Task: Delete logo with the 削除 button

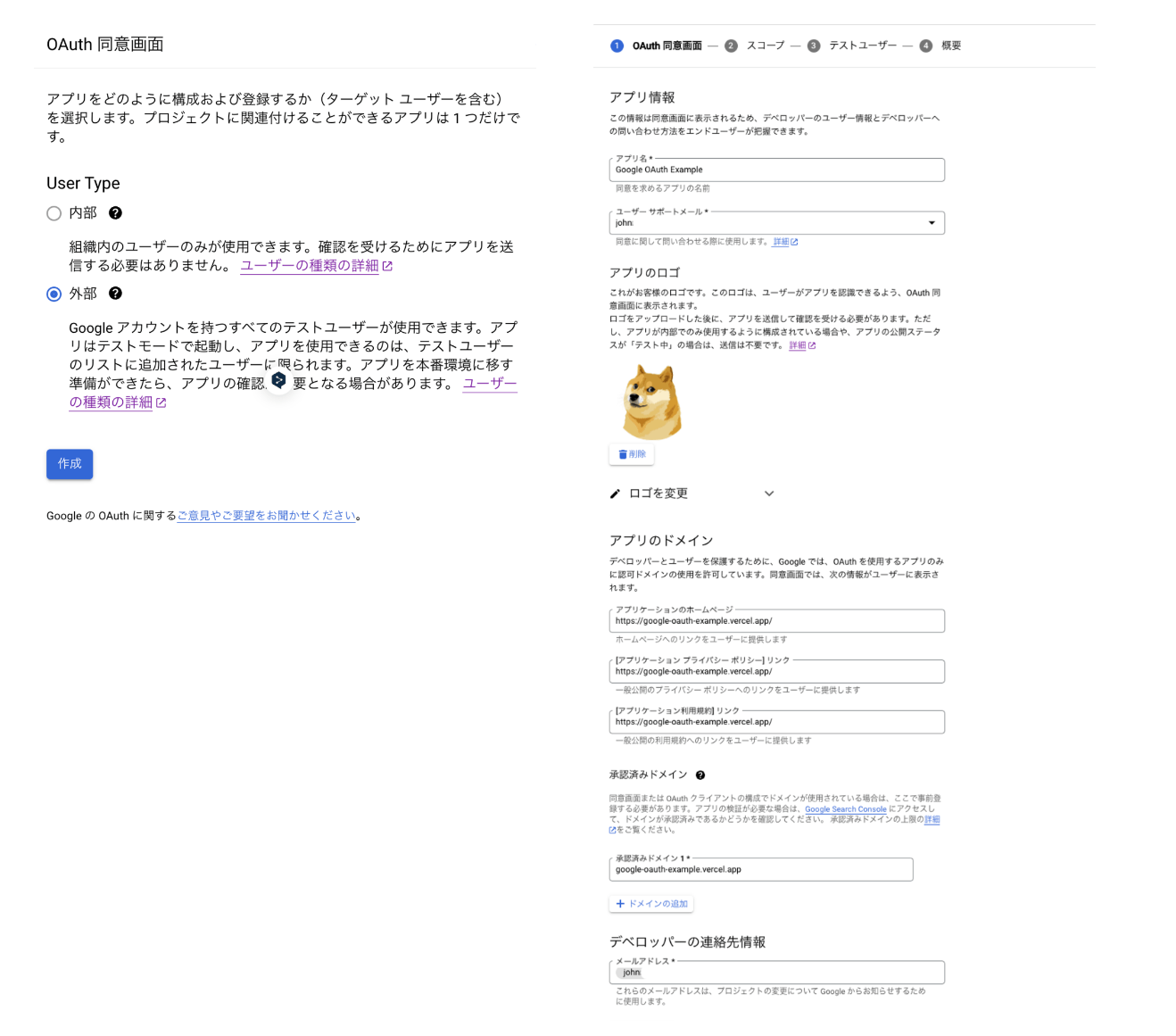Action: click(x=632, y=454)
